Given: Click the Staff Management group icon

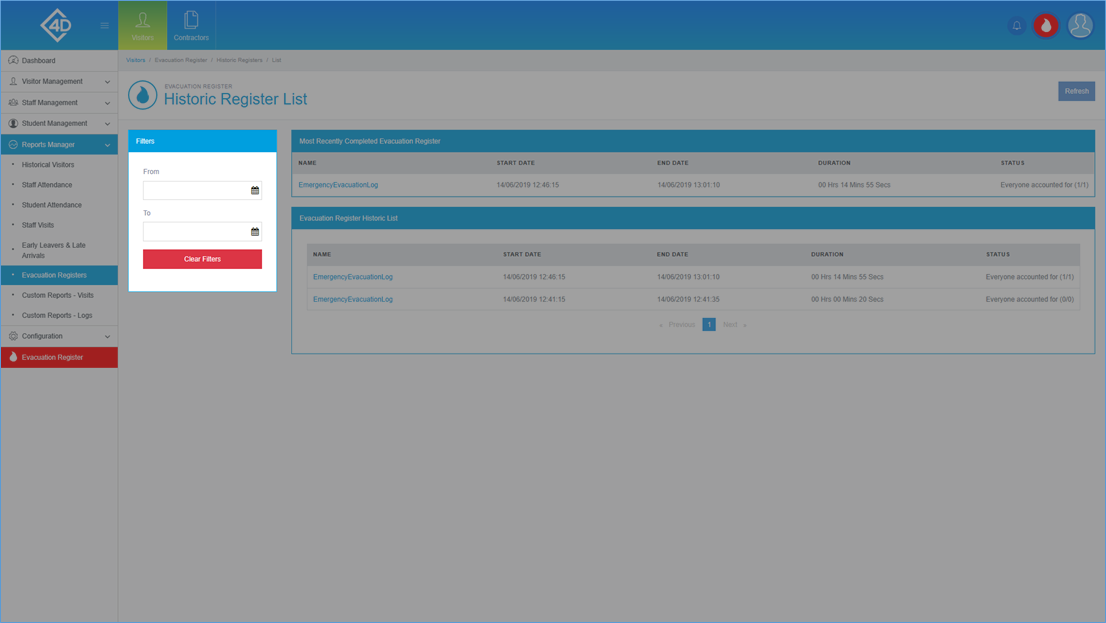Looking at the screenshot, I should pos(13,103).
